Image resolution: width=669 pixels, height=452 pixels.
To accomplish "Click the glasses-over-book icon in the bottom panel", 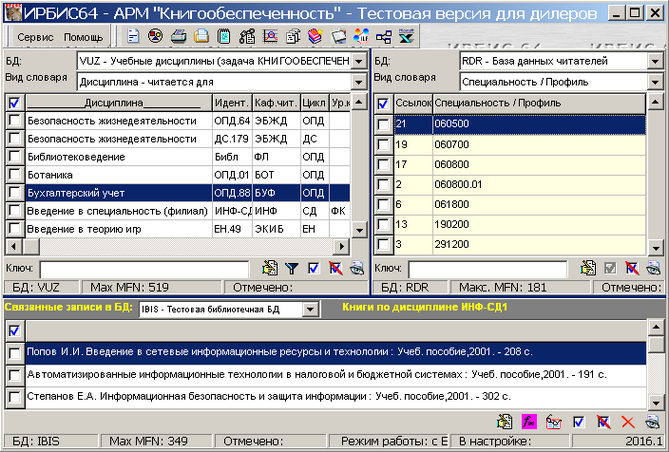I will [553, 422].
